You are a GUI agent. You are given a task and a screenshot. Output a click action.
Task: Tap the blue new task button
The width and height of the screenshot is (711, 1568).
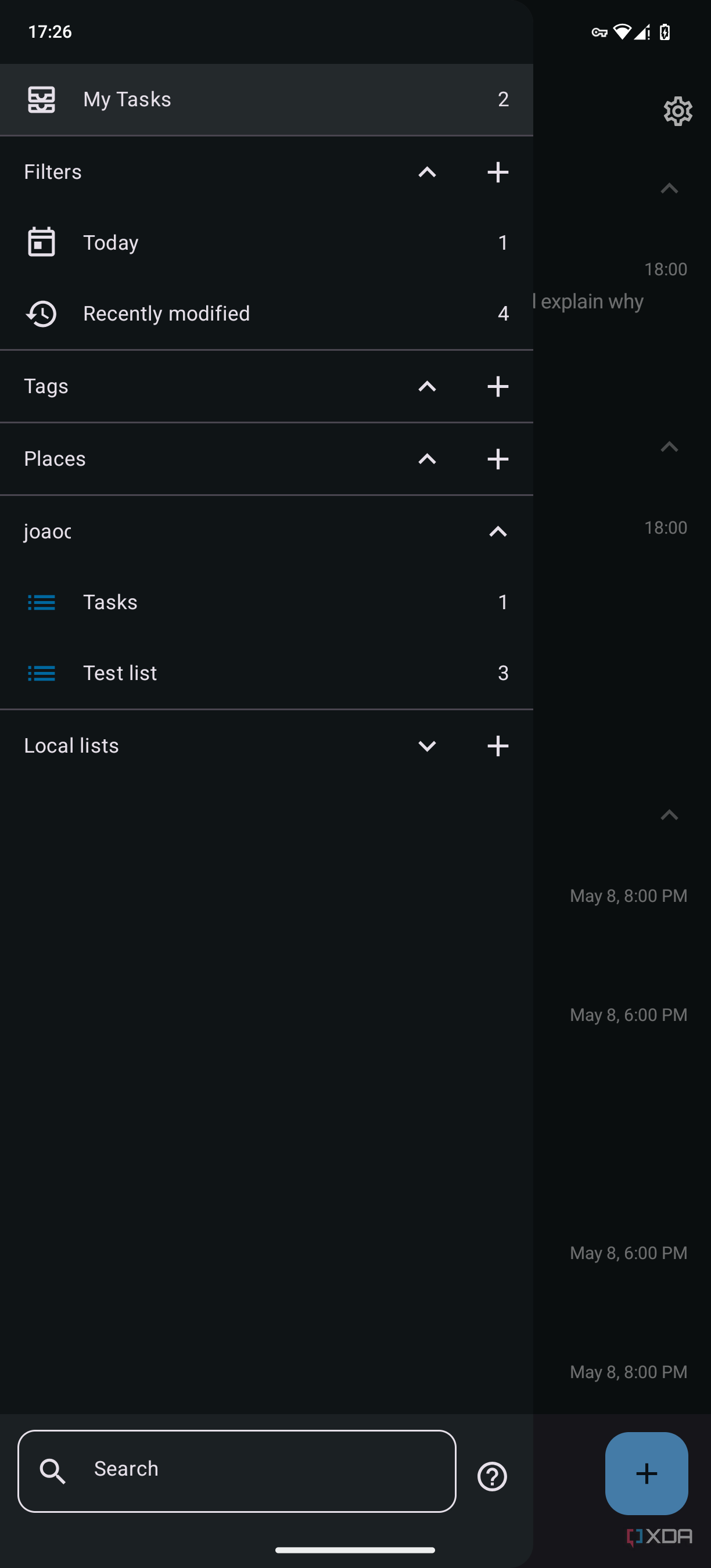coord(646,1473)
